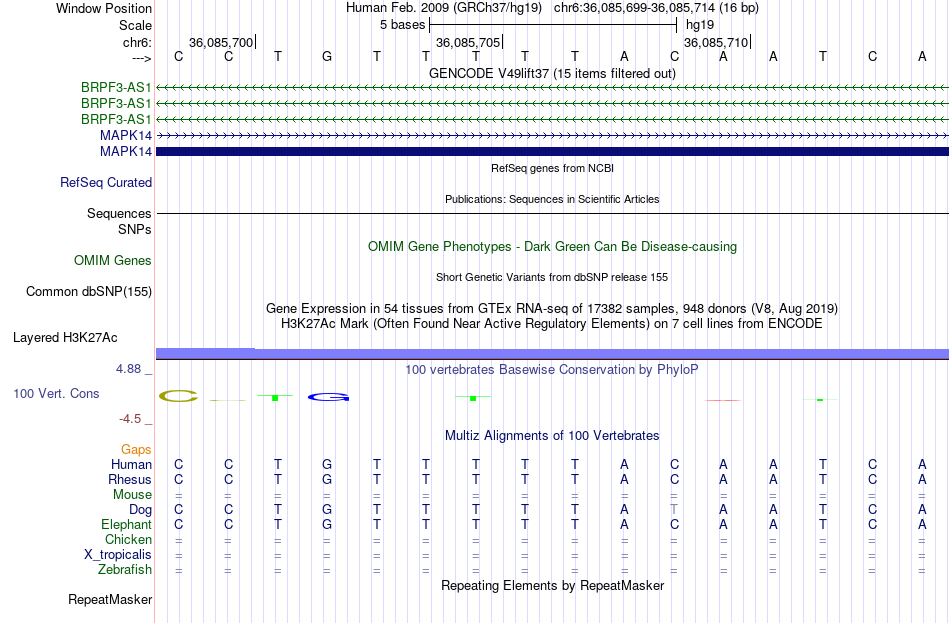Click the 5 bases scale bar line
This screenshot has width=950, height=623.
[553, 25]
